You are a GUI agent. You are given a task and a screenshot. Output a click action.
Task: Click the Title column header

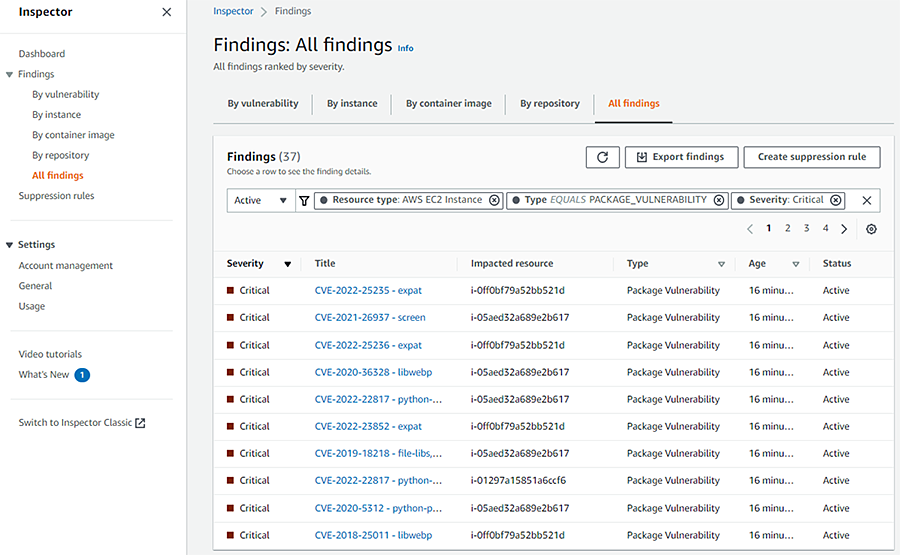325,263
